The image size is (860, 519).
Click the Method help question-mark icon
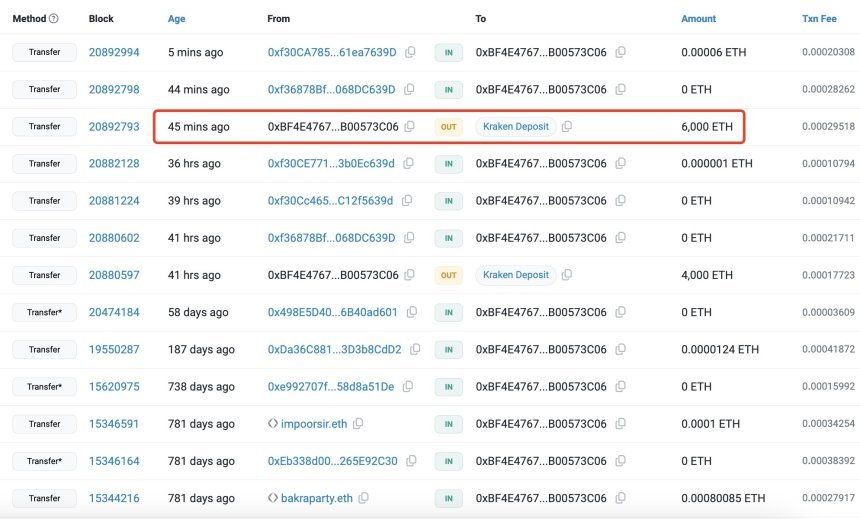pos(53,19)
